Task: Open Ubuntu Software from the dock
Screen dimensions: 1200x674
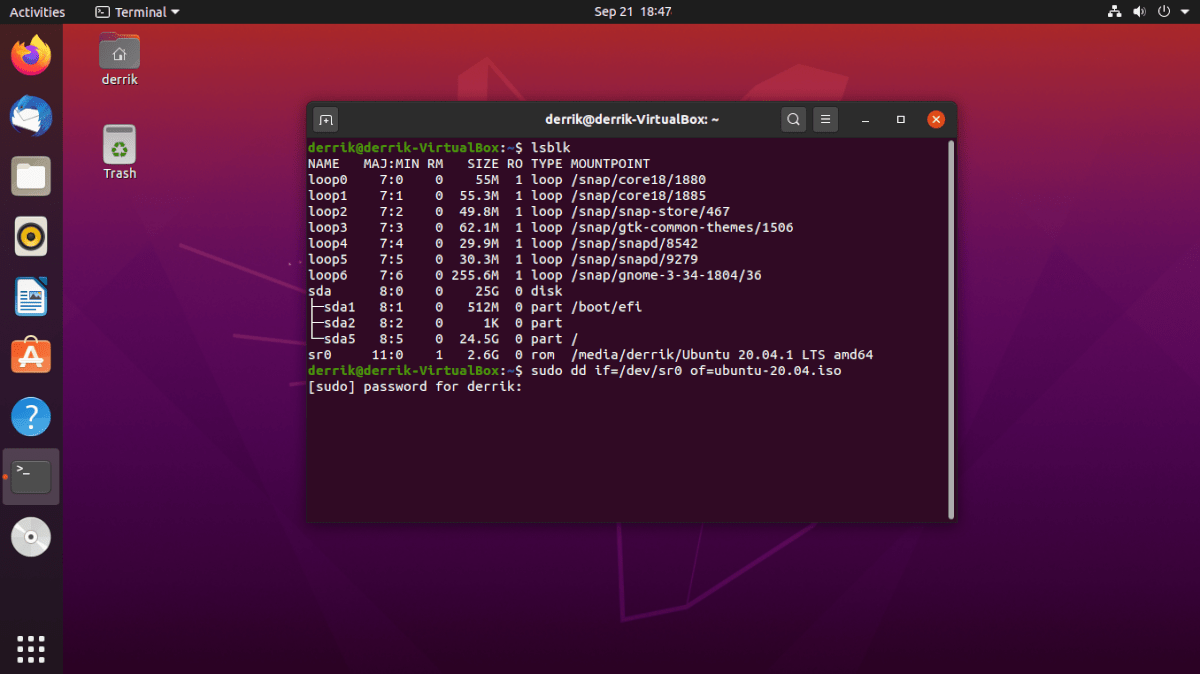Action: 30,356
